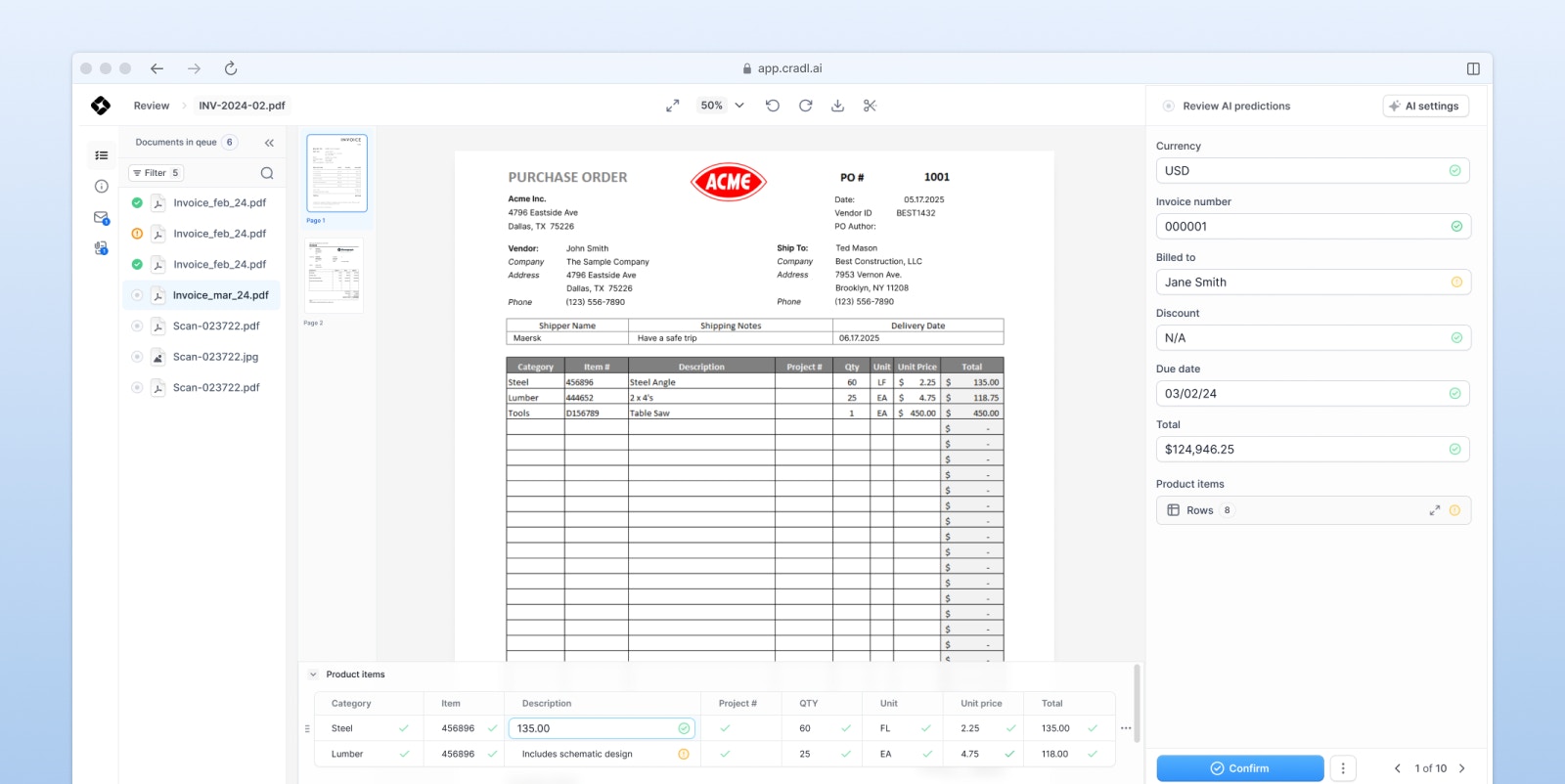Open Steel row three-dot options
Screen dimensions: 1565x784
pyautogui.click(x=1126, y=728)
